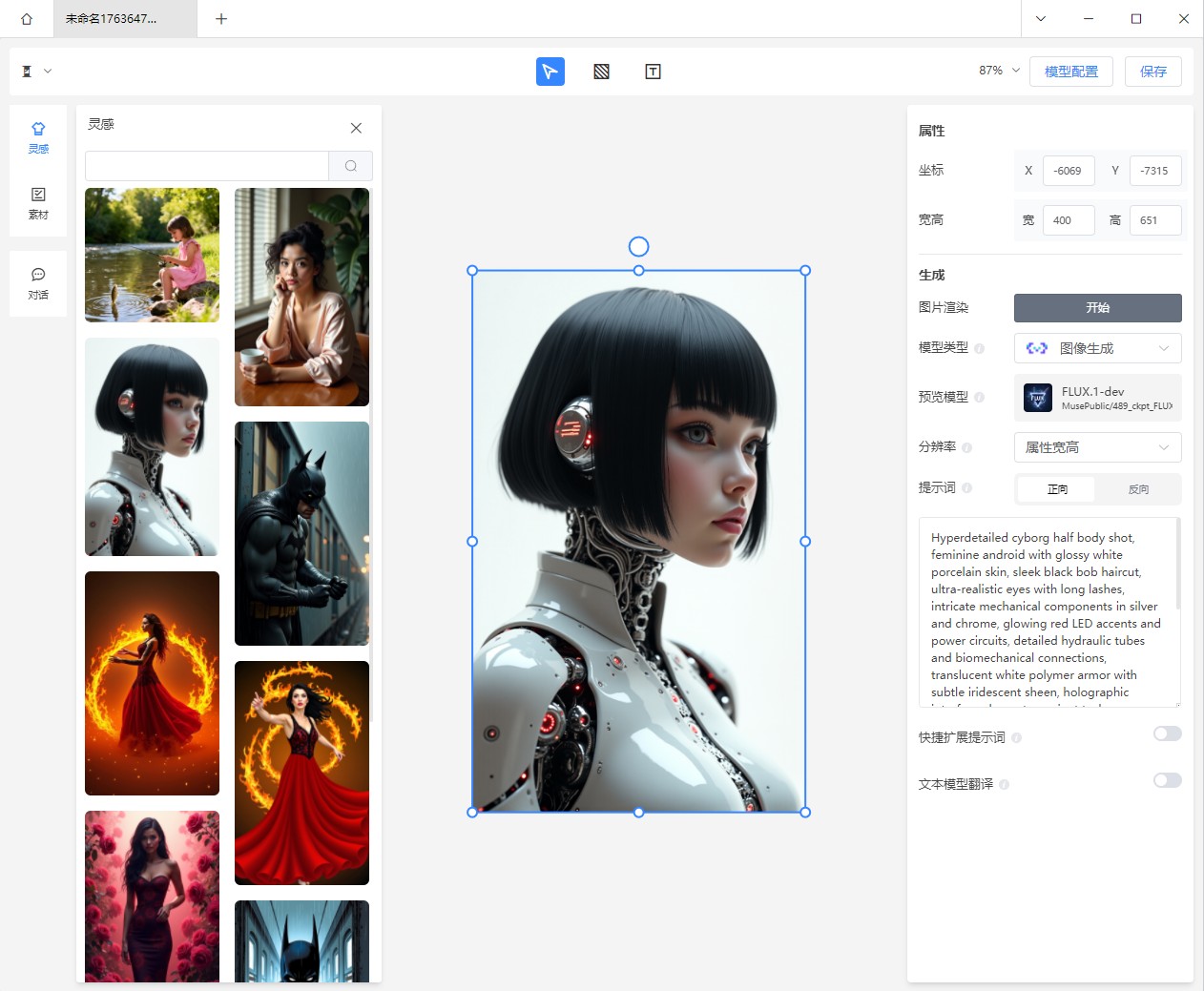The image size is (1204, 991).
Task: Select the hatched mask tool
Action: [601, 72]
